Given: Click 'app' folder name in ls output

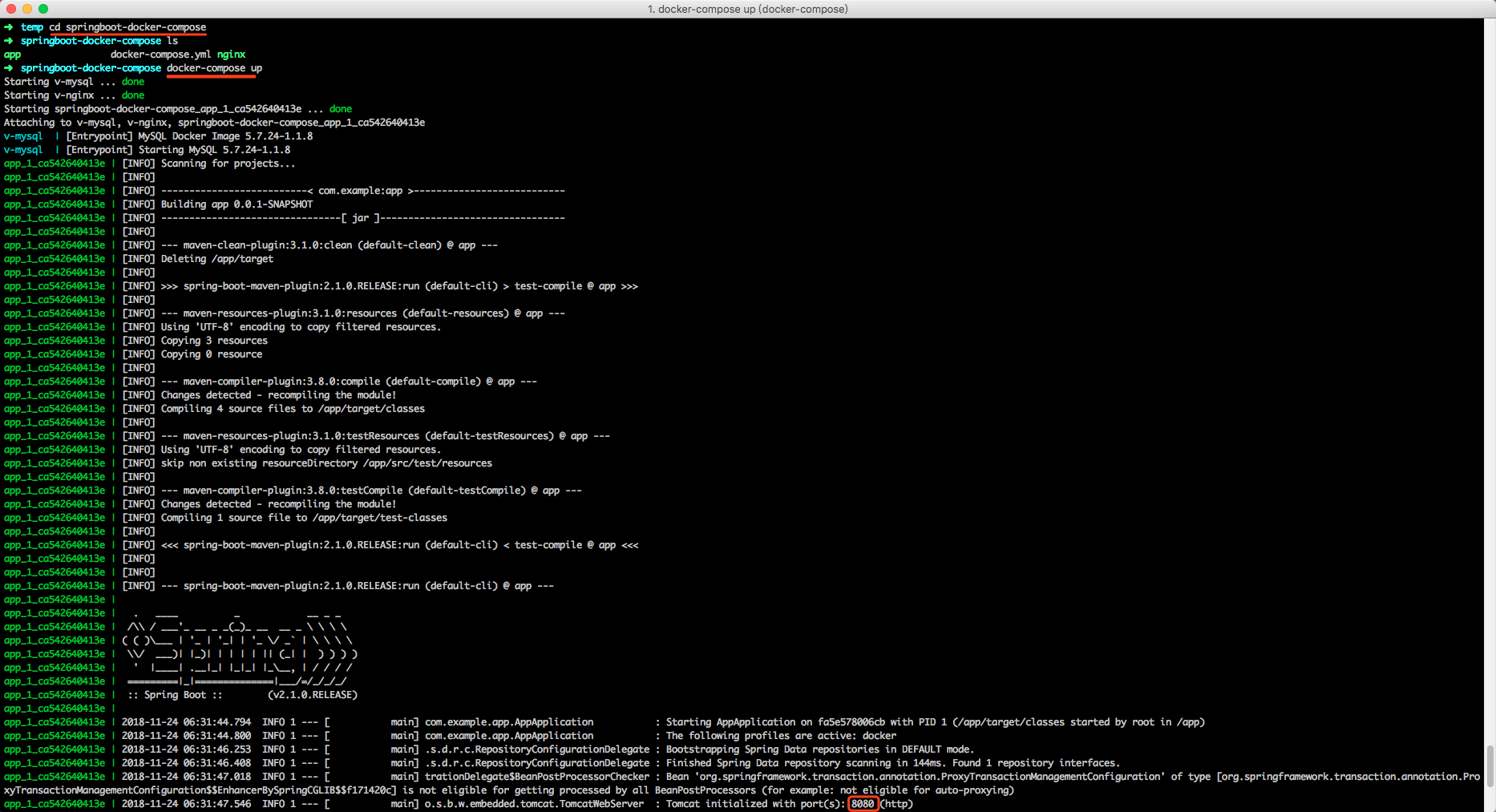Looking at the screenshot, I should (13, 55).
